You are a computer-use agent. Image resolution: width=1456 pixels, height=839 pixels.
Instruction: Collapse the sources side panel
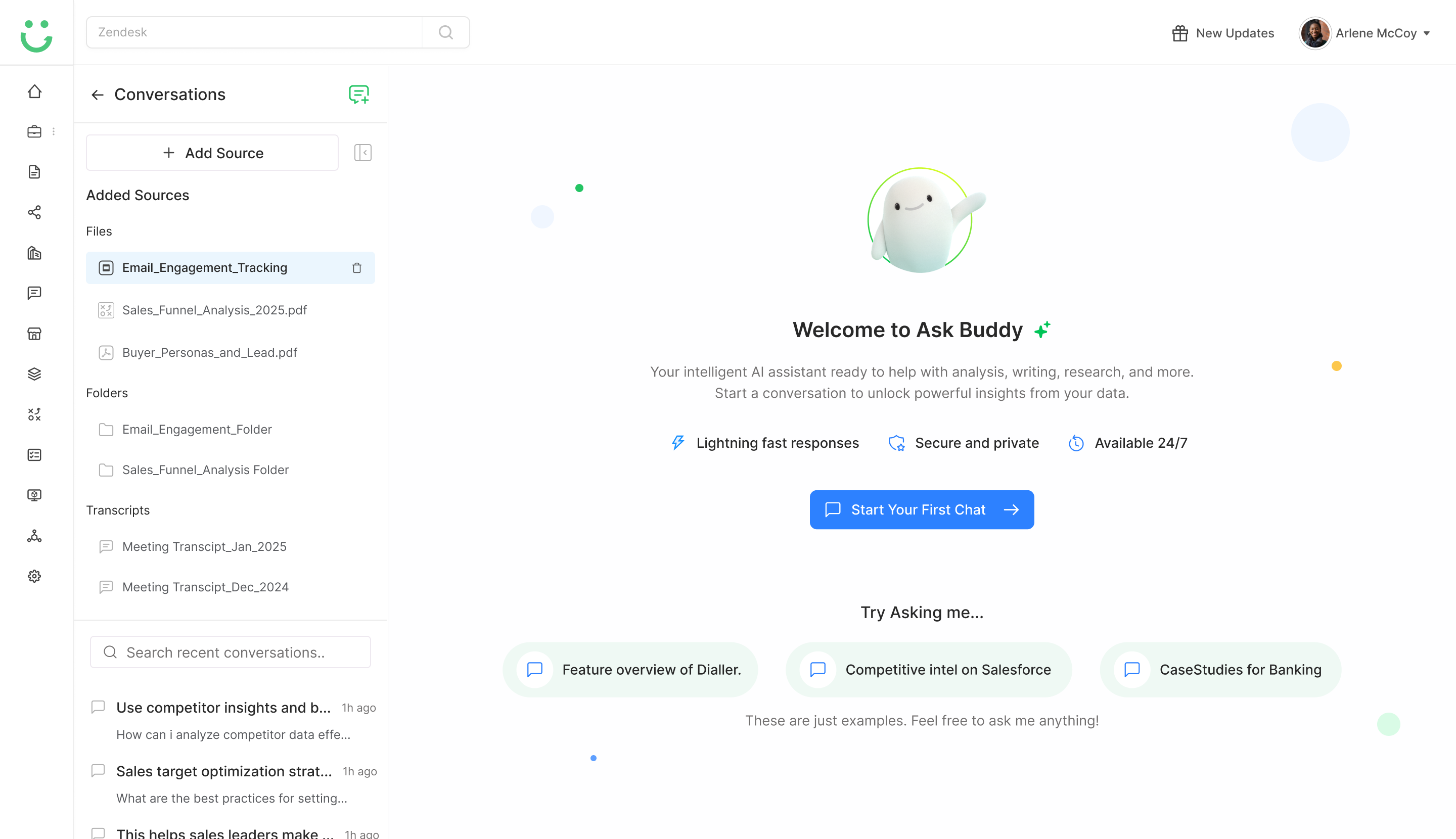click(x=362, y=153)
